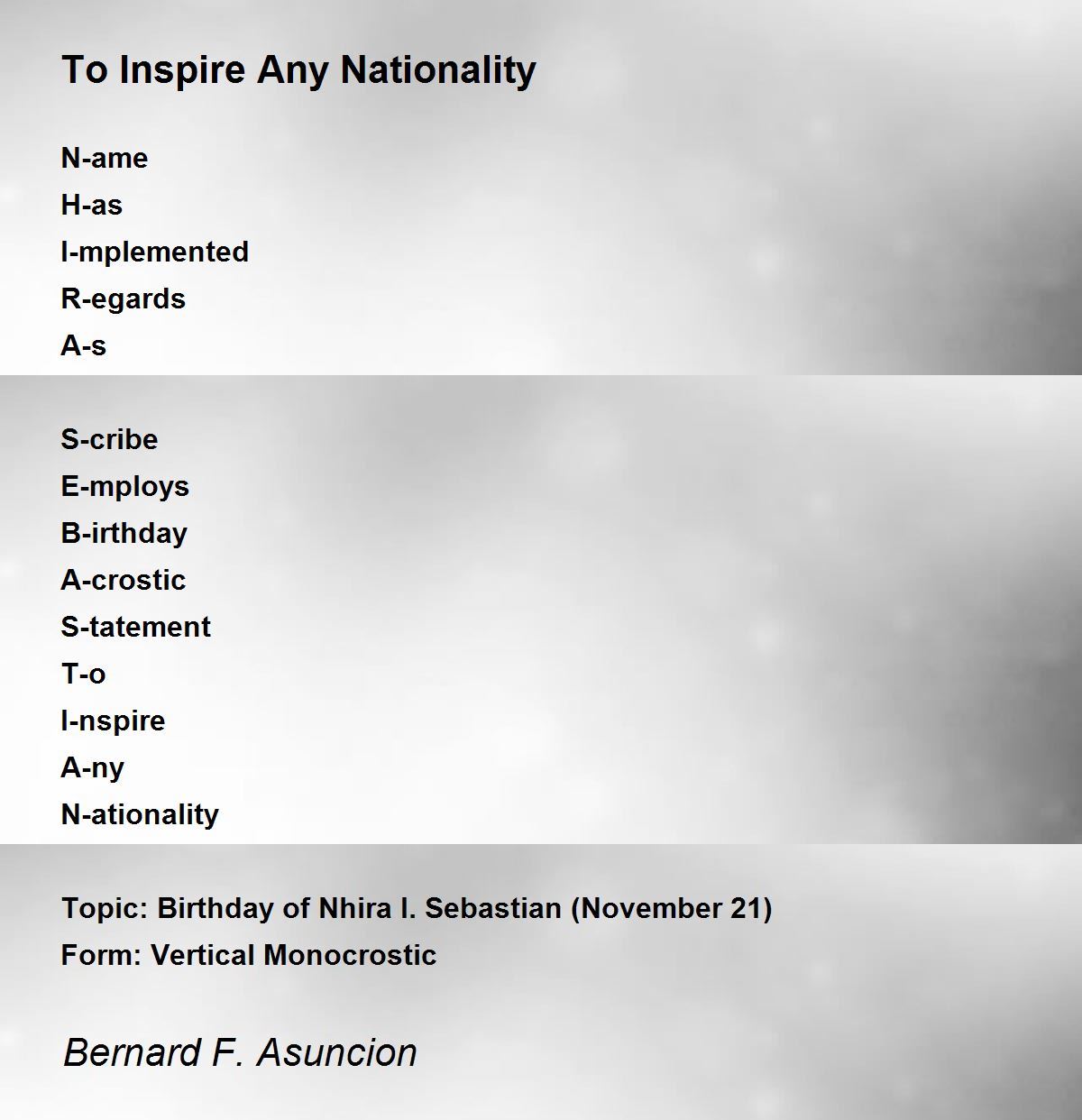Click the line I-mplemented
Viewport: 1082px width, 1120px height.
[x=155, y=252]
